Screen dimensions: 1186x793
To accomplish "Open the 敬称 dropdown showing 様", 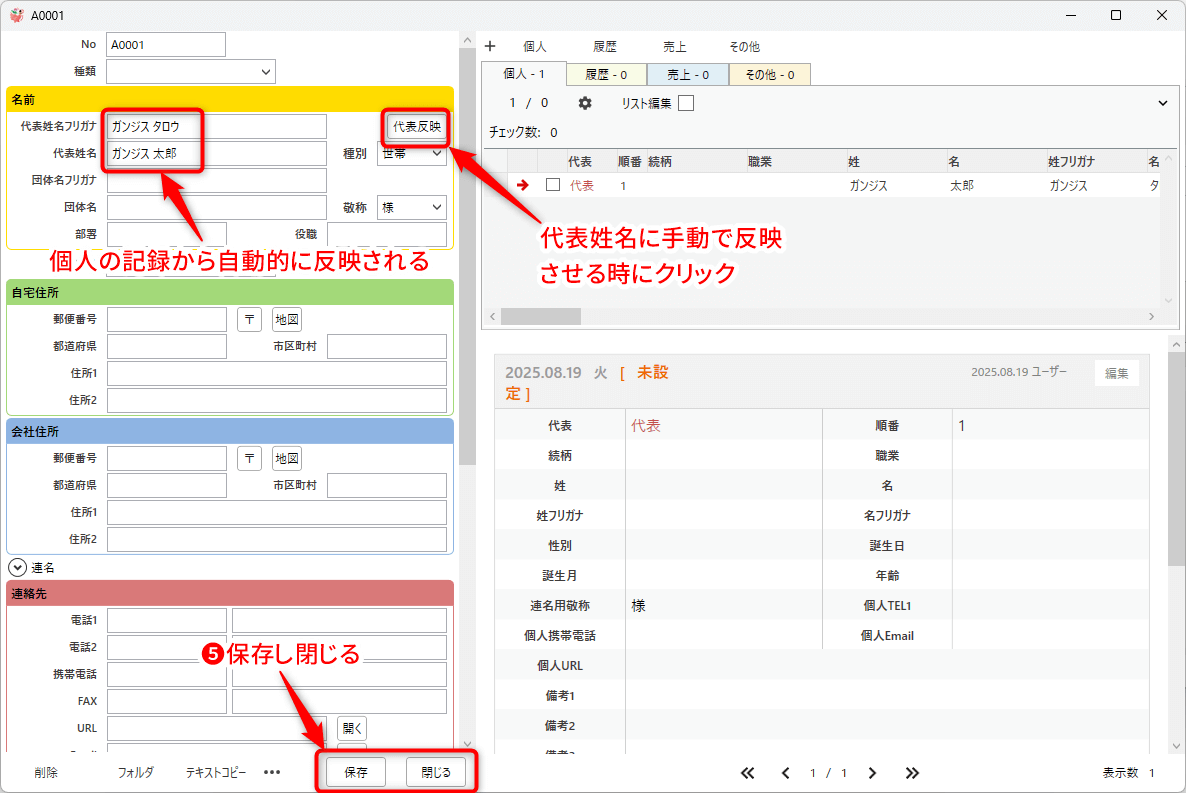I will [411, 207].
